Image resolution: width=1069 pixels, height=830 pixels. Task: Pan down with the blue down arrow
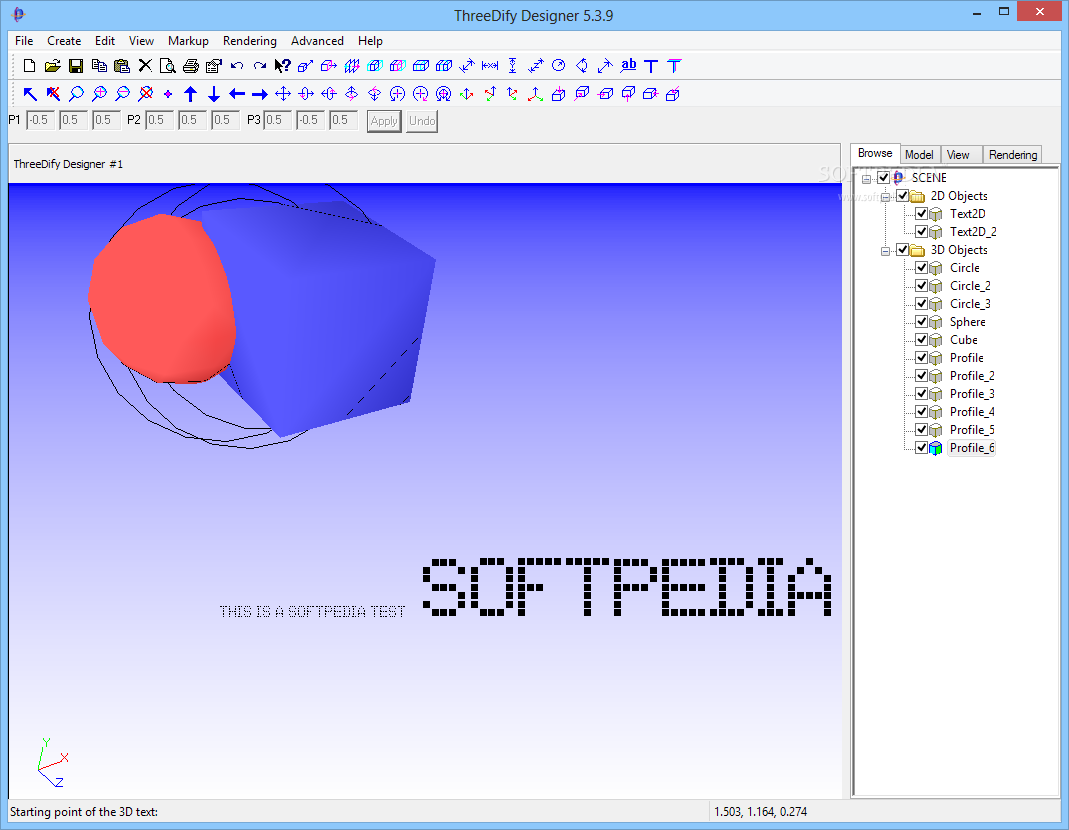pos(214,94)
